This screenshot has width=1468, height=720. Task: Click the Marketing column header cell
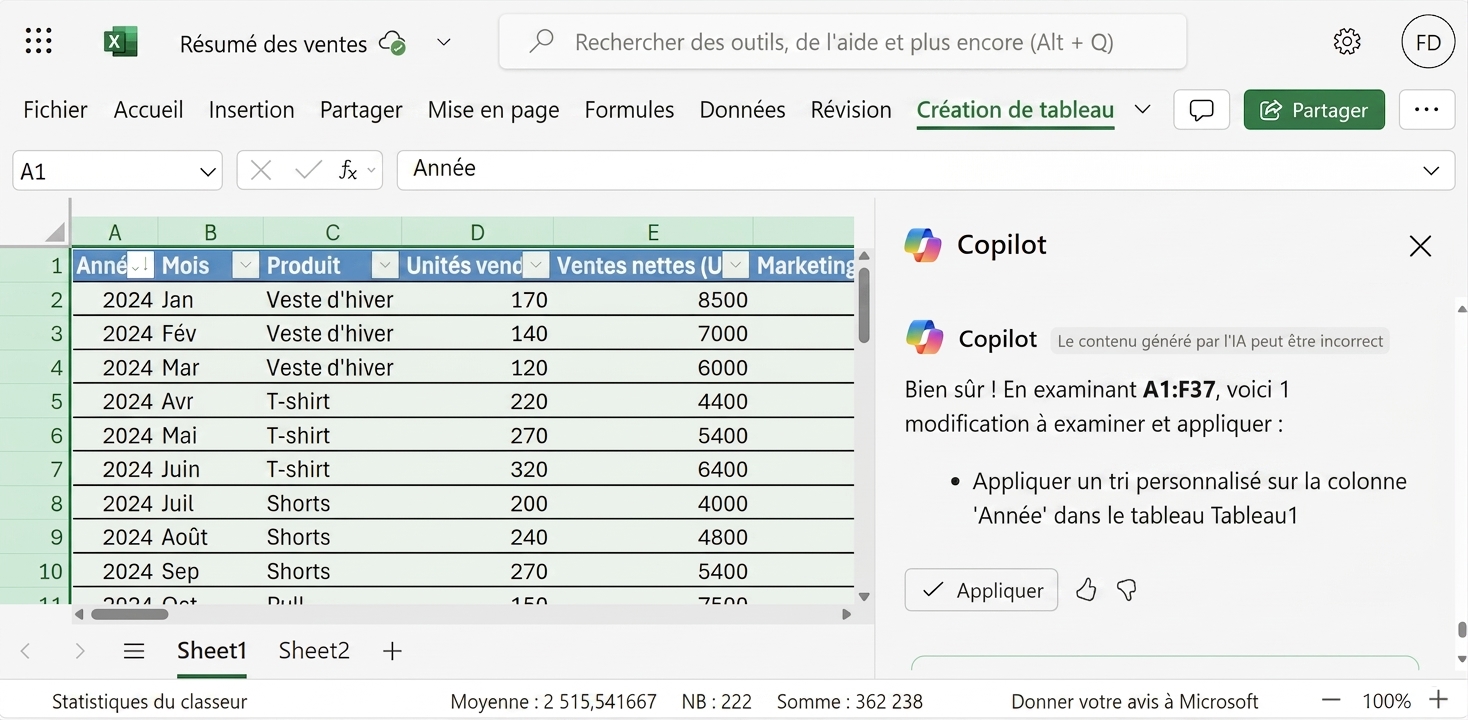804,265
